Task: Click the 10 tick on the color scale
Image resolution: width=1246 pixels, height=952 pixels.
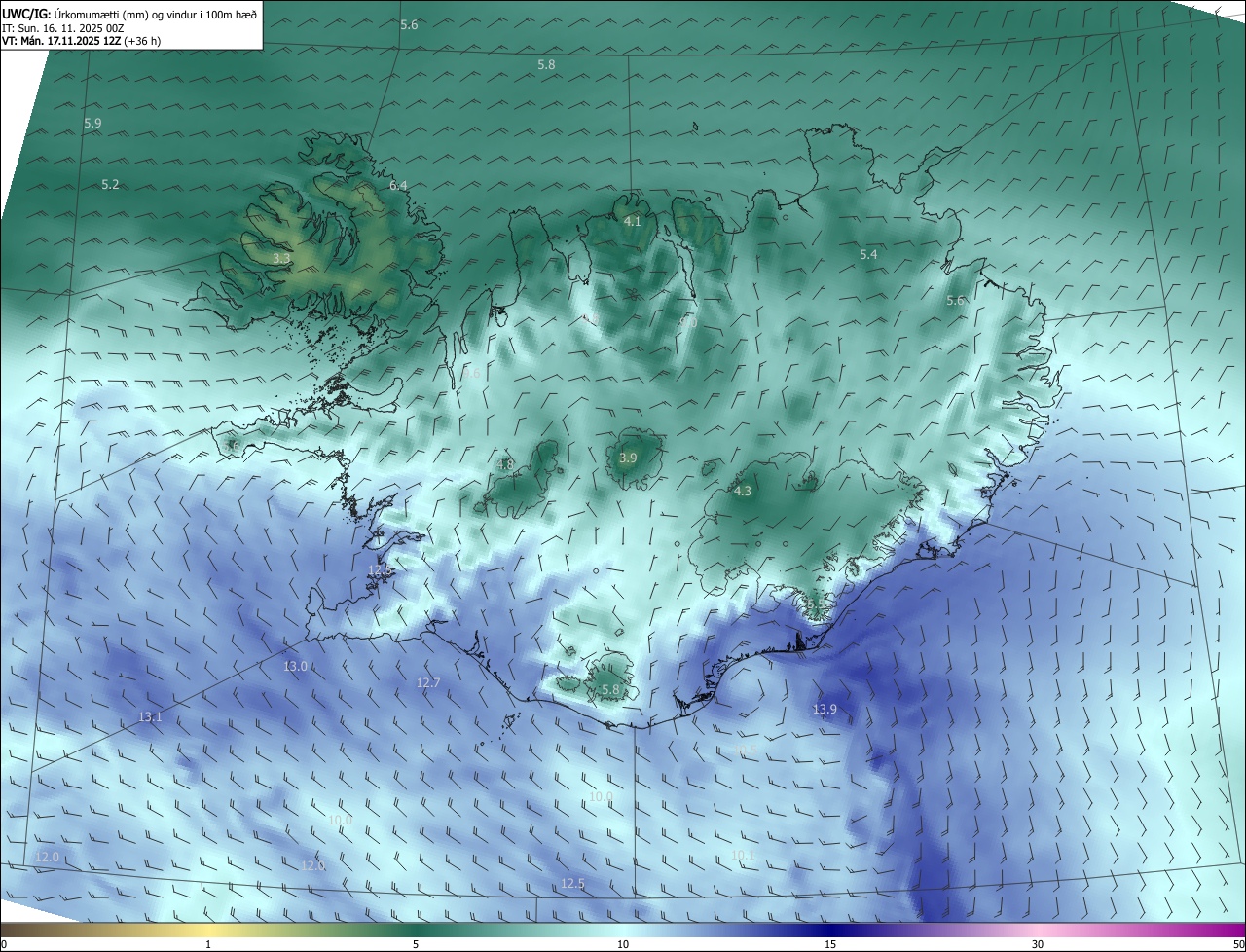Action: (x=623, y=944)
